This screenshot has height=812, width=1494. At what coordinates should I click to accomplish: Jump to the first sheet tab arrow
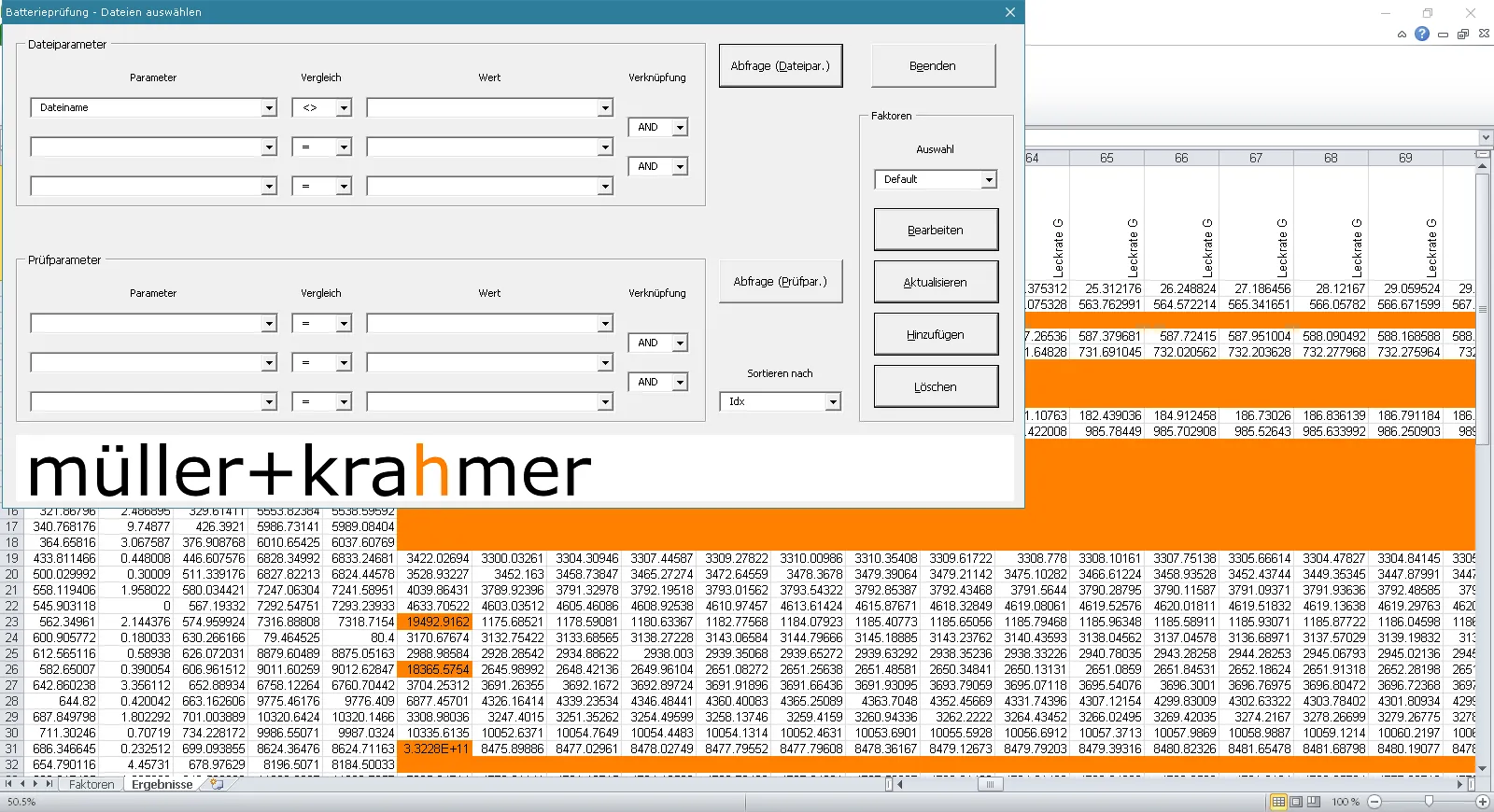pos(9,785)
